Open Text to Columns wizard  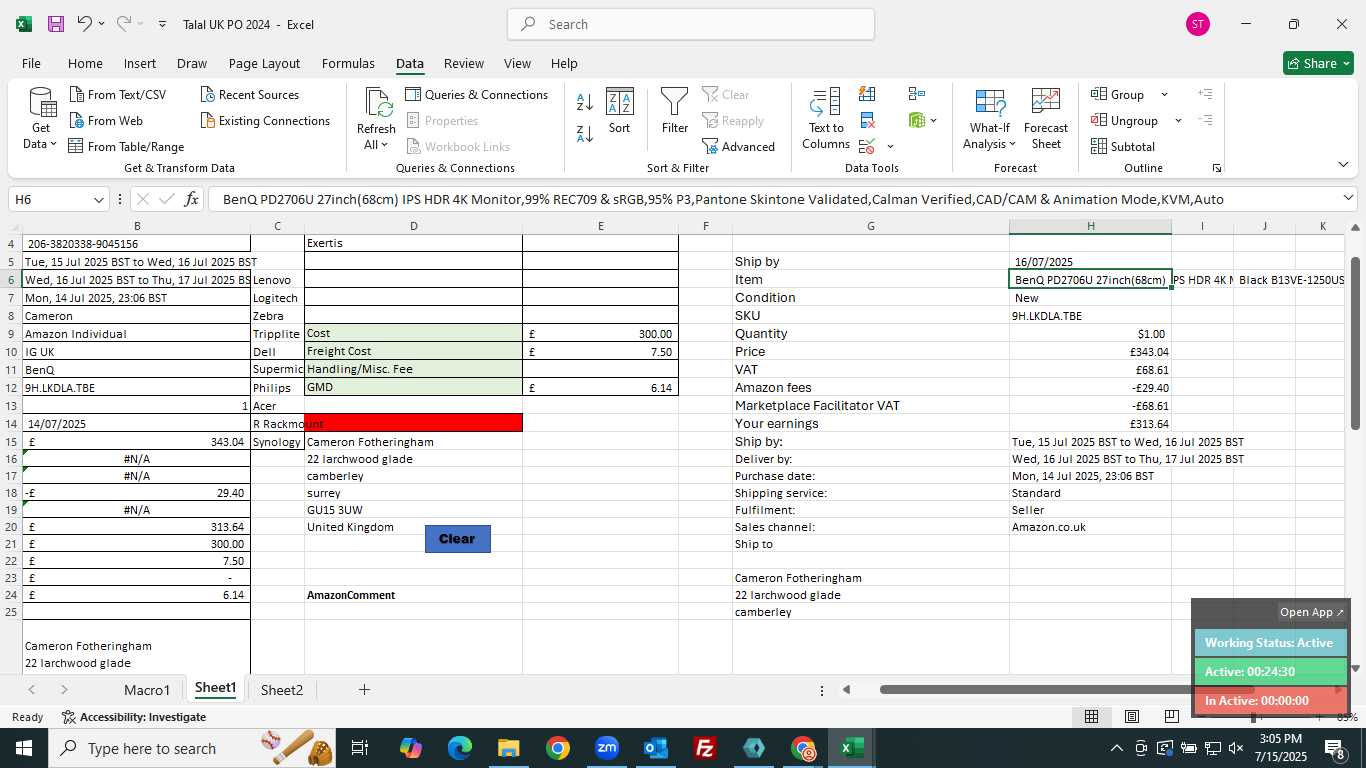[826, 118]
